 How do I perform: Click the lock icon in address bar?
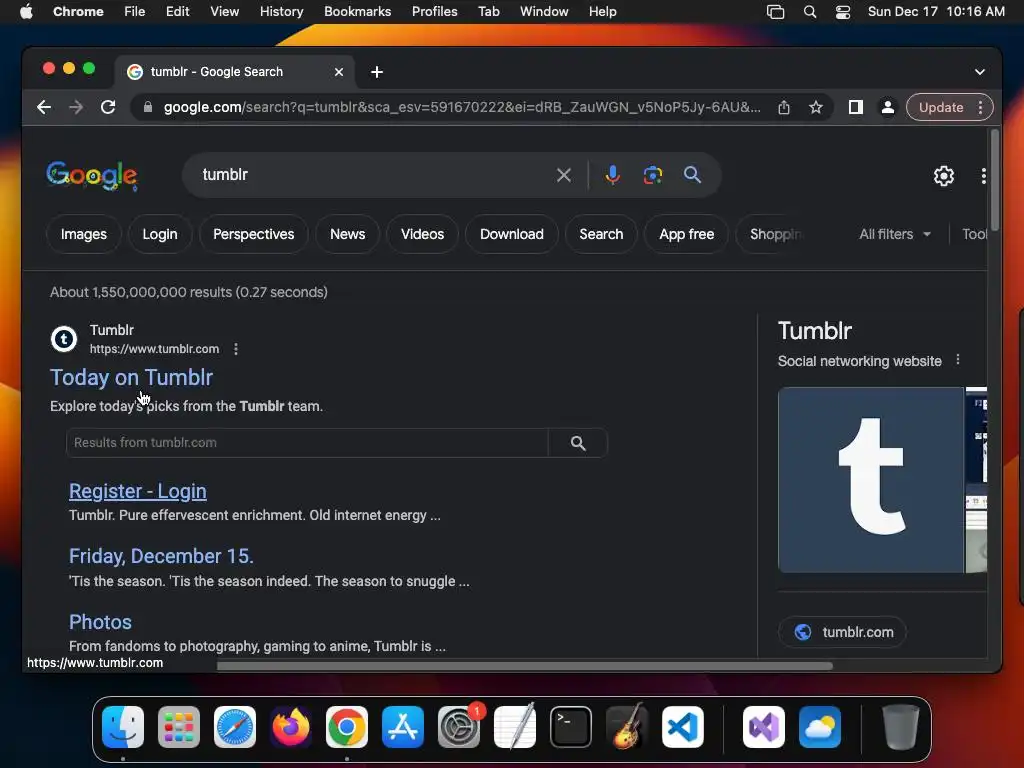click(x=148, y=107)
